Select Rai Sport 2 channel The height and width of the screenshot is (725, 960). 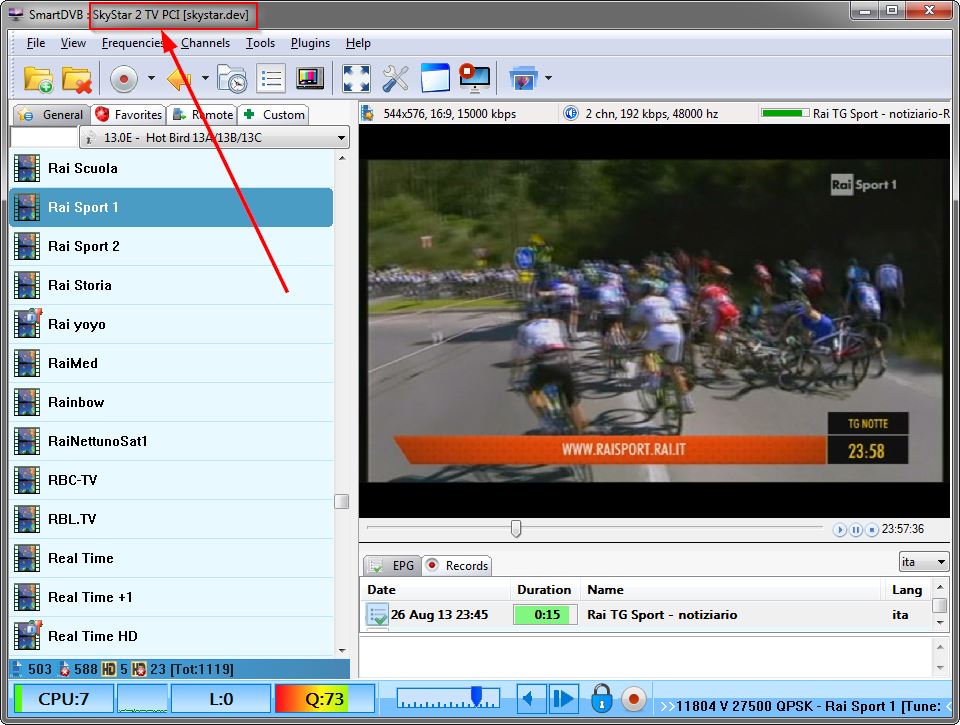(x=171, y=246)
